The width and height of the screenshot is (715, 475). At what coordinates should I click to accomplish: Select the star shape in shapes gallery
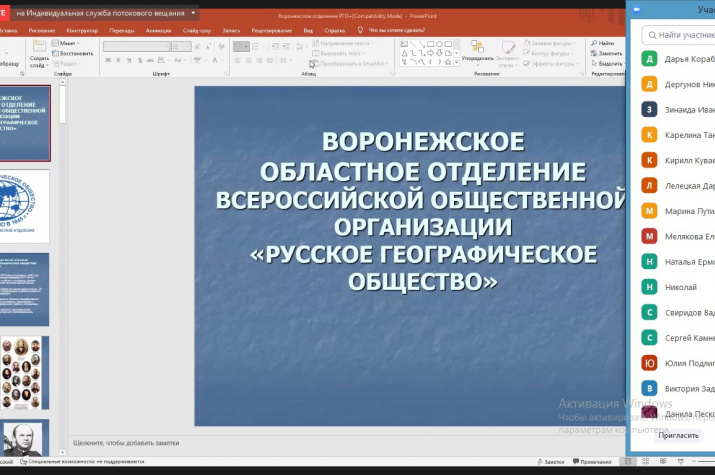448,62
